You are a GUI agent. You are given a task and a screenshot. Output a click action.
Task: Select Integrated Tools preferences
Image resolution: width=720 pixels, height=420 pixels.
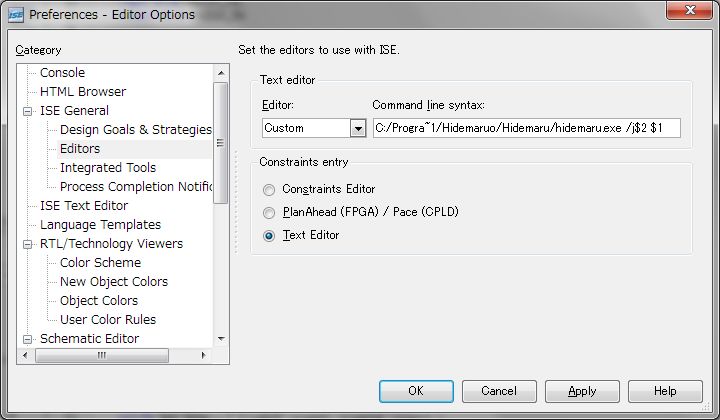coord(108,168)
